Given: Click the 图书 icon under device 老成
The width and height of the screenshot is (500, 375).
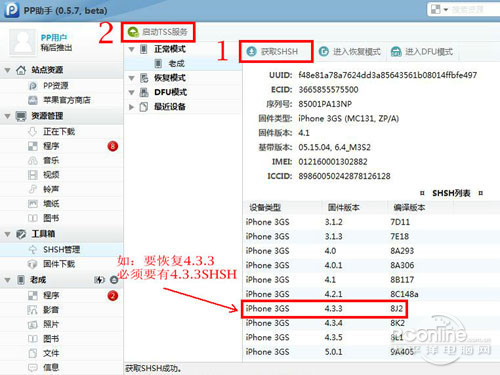Looking at the screenshot, I should pyautogui.click(x=33, y=339).
